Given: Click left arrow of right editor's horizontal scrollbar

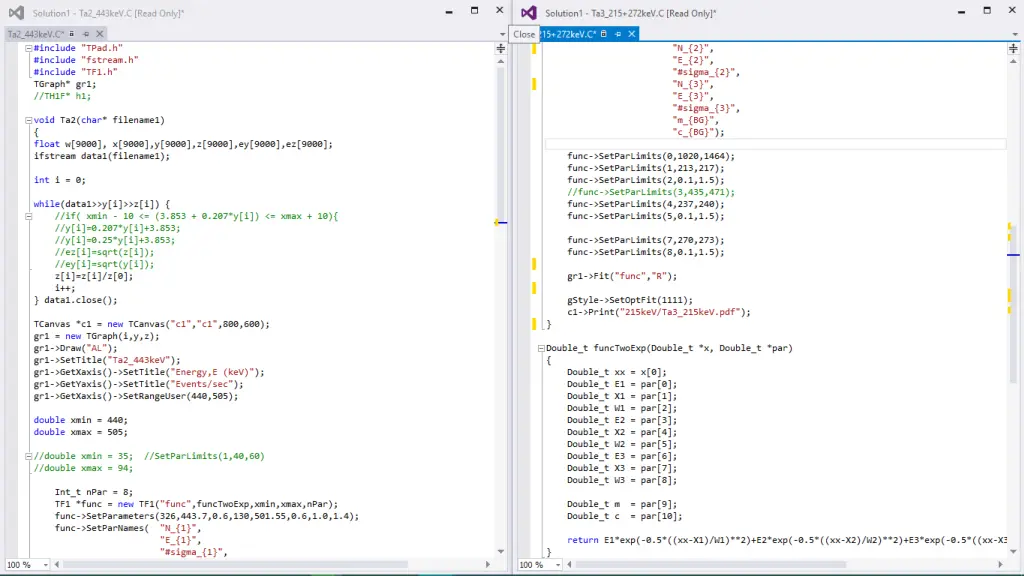Looking at the screenshot, I should [569, 564].
